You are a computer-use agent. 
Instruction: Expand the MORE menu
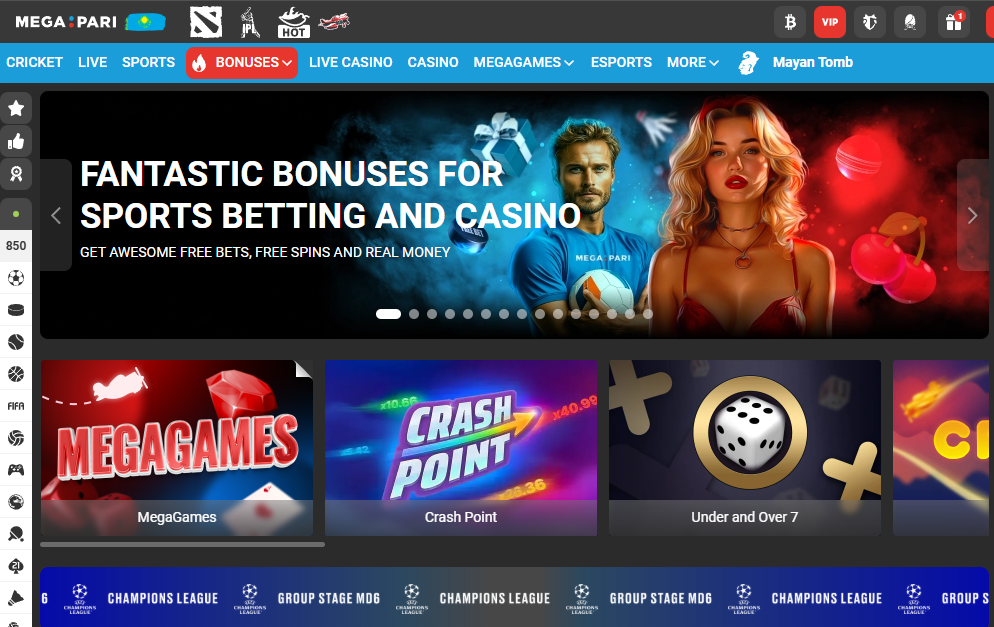(x=692, y=63)
